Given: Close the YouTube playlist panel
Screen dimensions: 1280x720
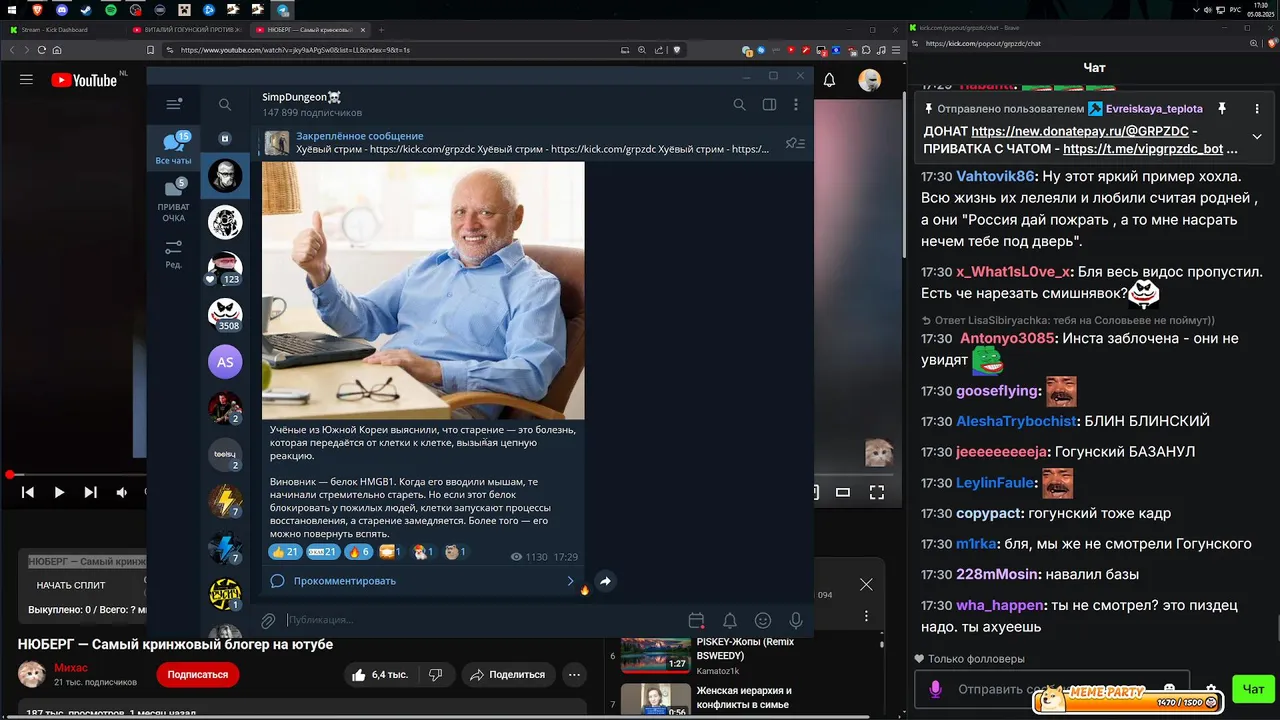Looking at the screenshot, I should point(866,584).
